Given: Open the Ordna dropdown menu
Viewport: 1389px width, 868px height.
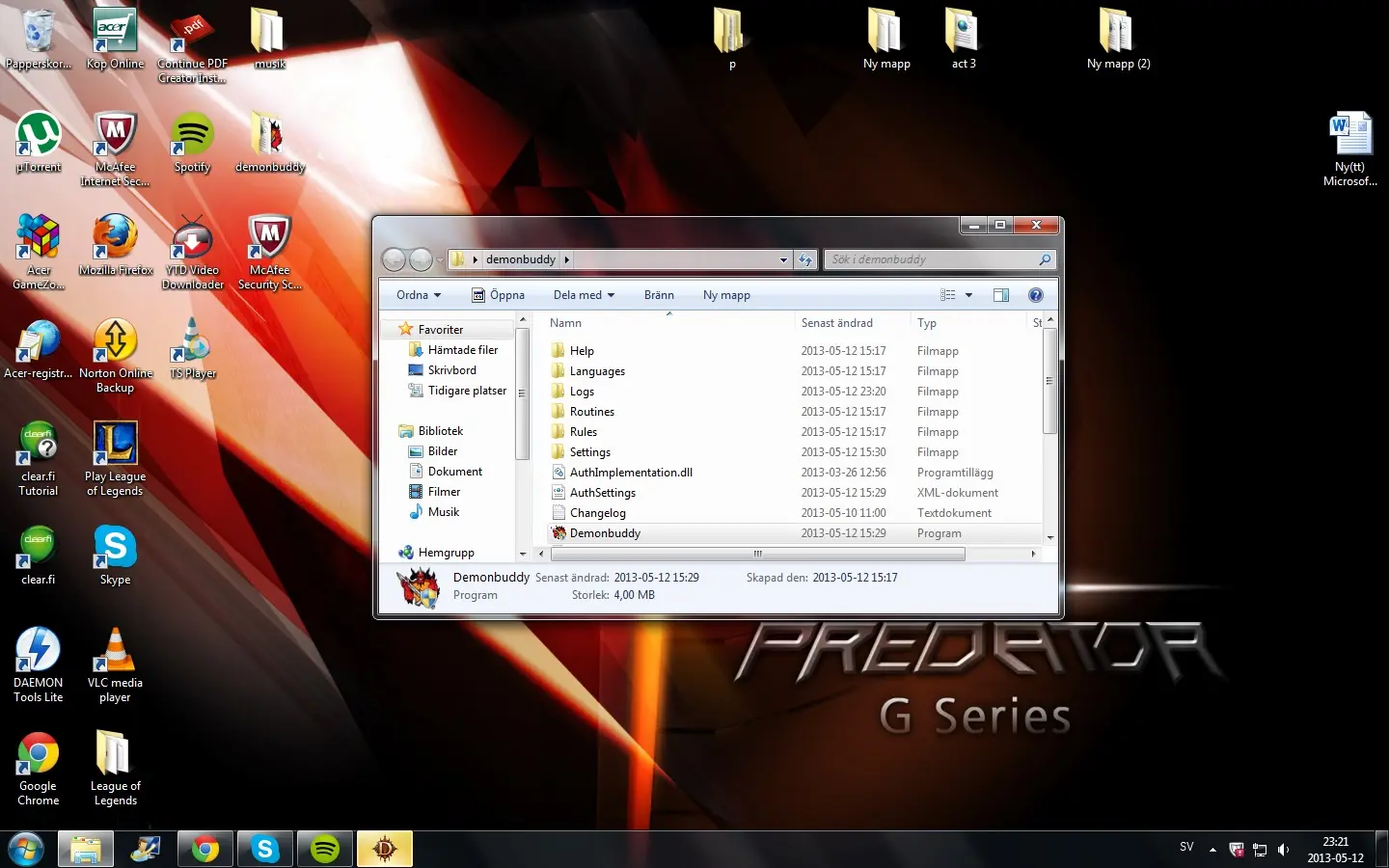Looking at the screenshot, I should point(419,295).
